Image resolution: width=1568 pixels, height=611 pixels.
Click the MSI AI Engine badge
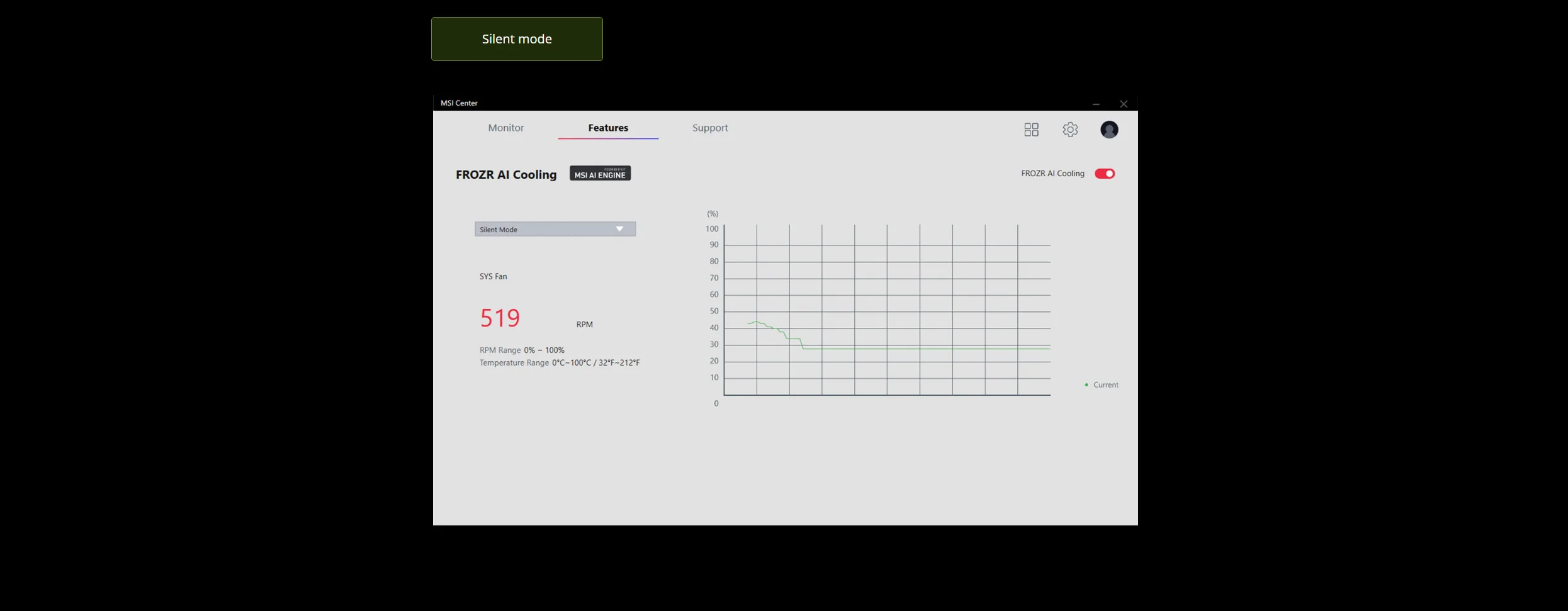click(x=600, y=173)
